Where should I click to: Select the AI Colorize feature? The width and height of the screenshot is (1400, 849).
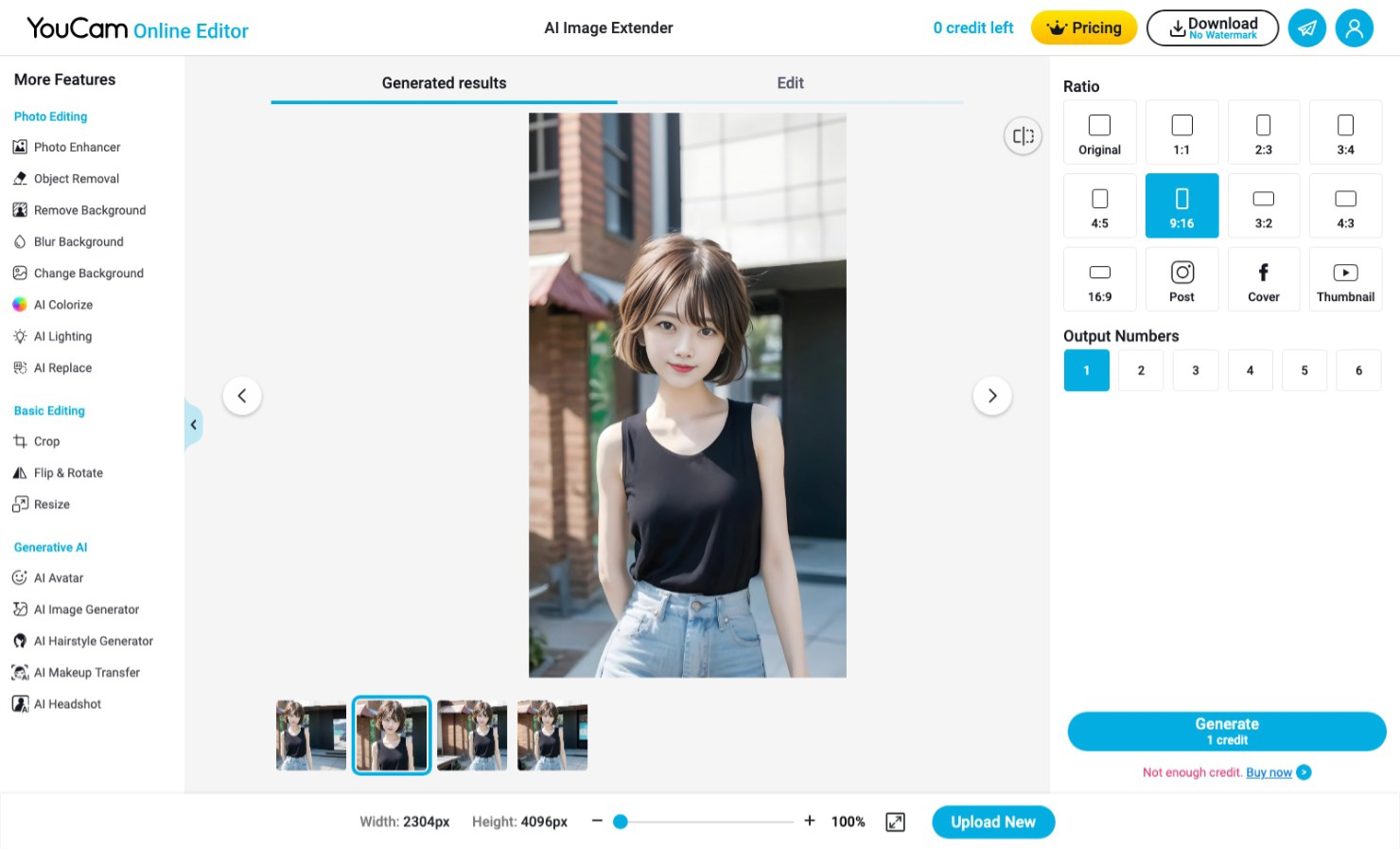pyautogui.click(x=62, y=305)
